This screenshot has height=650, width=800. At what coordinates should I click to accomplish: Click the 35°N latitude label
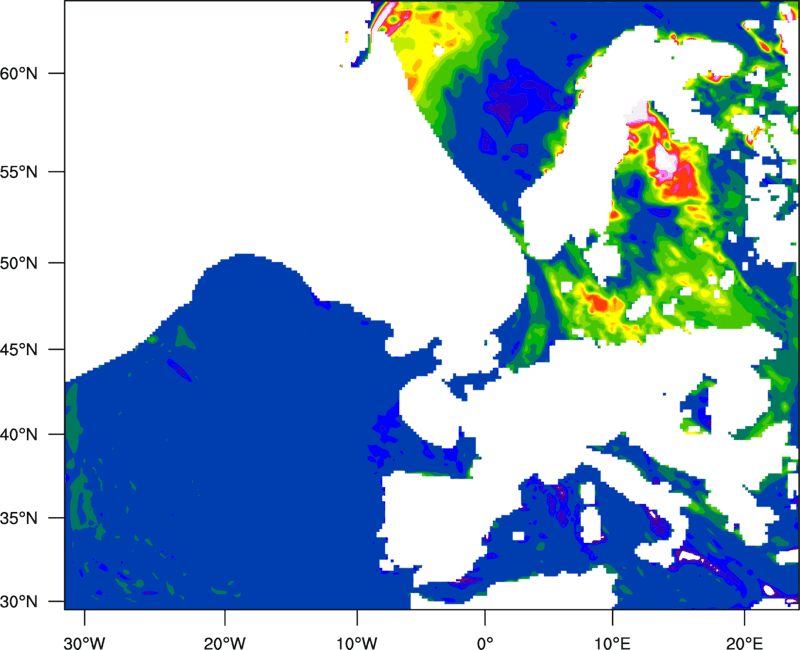[18, 518]
